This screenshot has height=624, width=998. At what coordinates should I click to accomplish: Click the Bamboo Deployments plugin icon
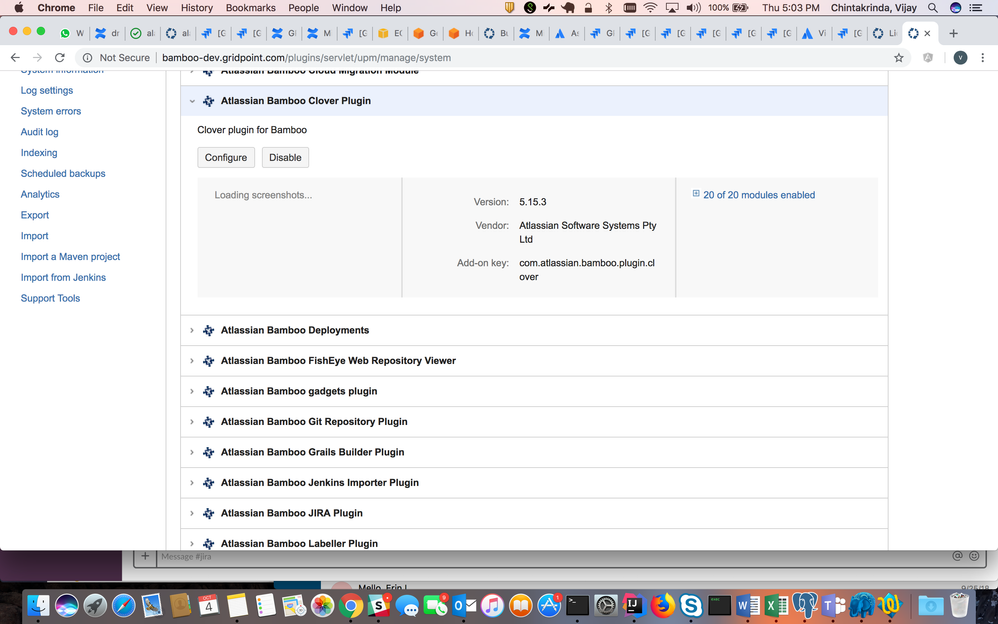208,330
